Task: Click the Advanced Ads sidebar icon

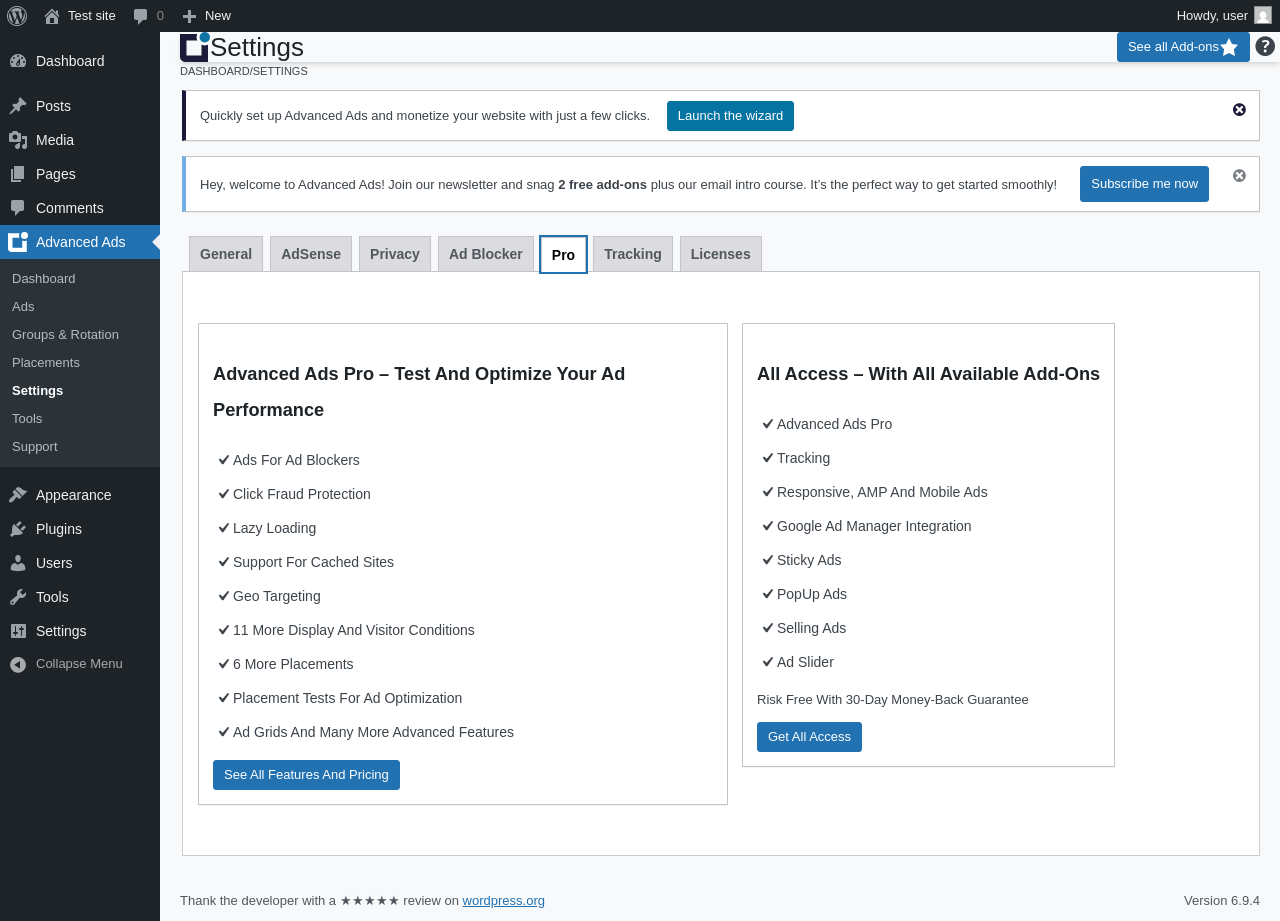Action: pyautogui.click(x=18, y=242)
